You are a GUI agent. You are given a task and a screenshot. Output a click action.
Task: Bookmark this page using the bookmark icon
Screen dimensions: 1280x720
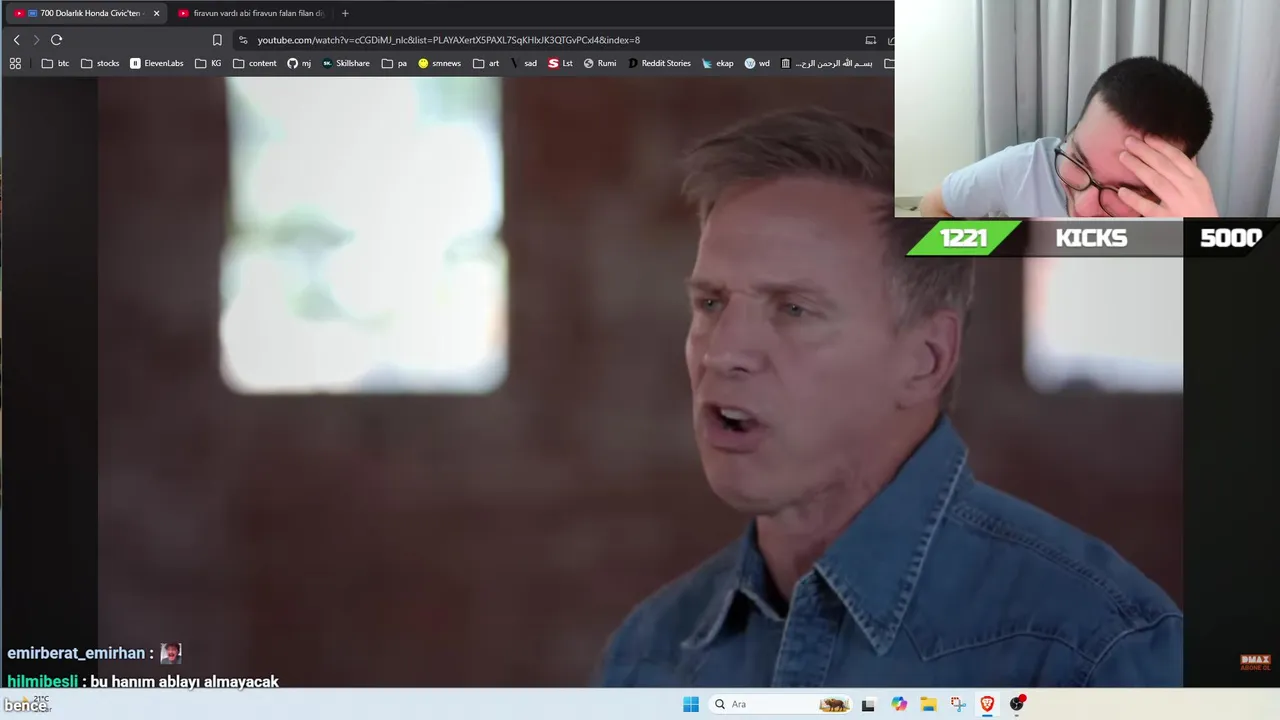pos(217,40)
